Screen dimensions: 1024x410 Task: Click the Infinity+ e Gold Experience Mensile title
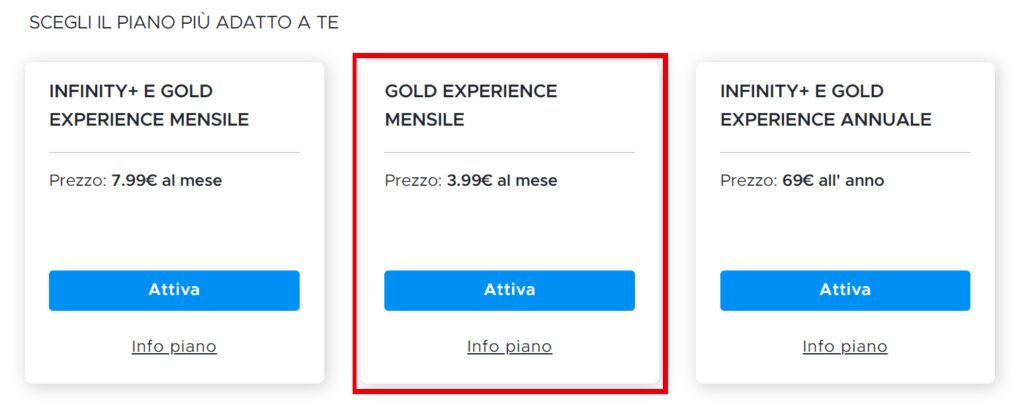click(x=149, y=106)
